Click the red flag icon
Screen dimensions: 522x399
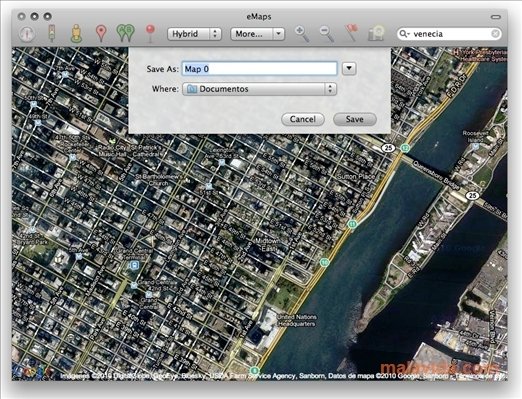click(351, 33)
